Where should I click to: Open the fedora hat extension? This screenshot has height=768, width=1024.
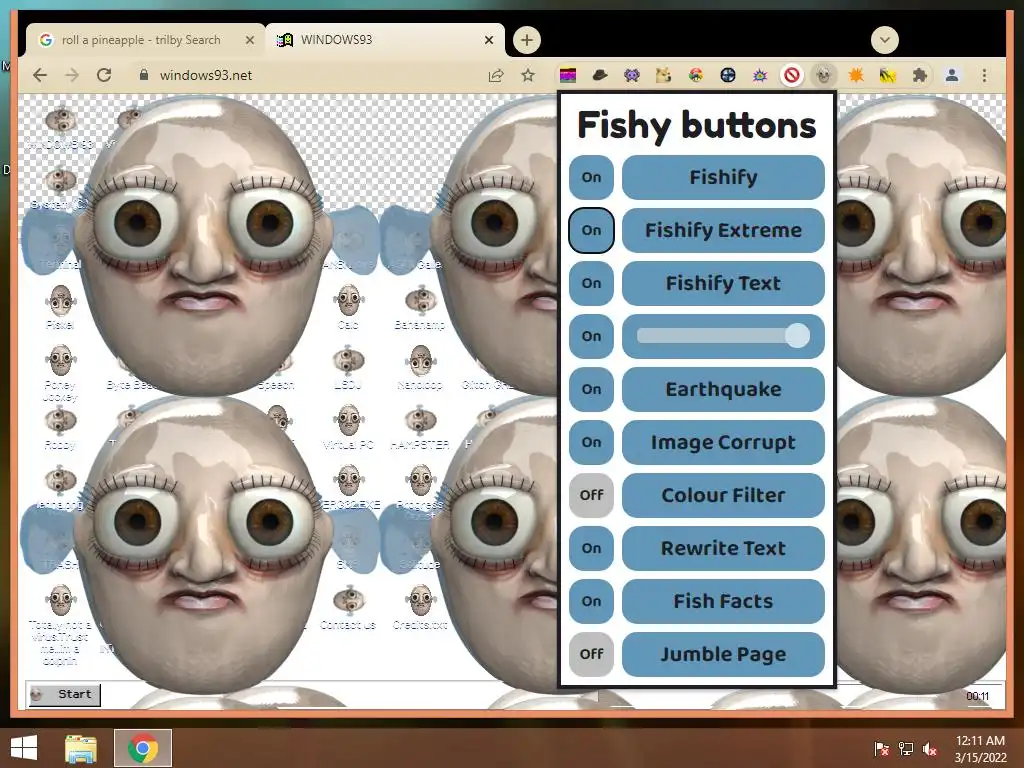(600, 76)
